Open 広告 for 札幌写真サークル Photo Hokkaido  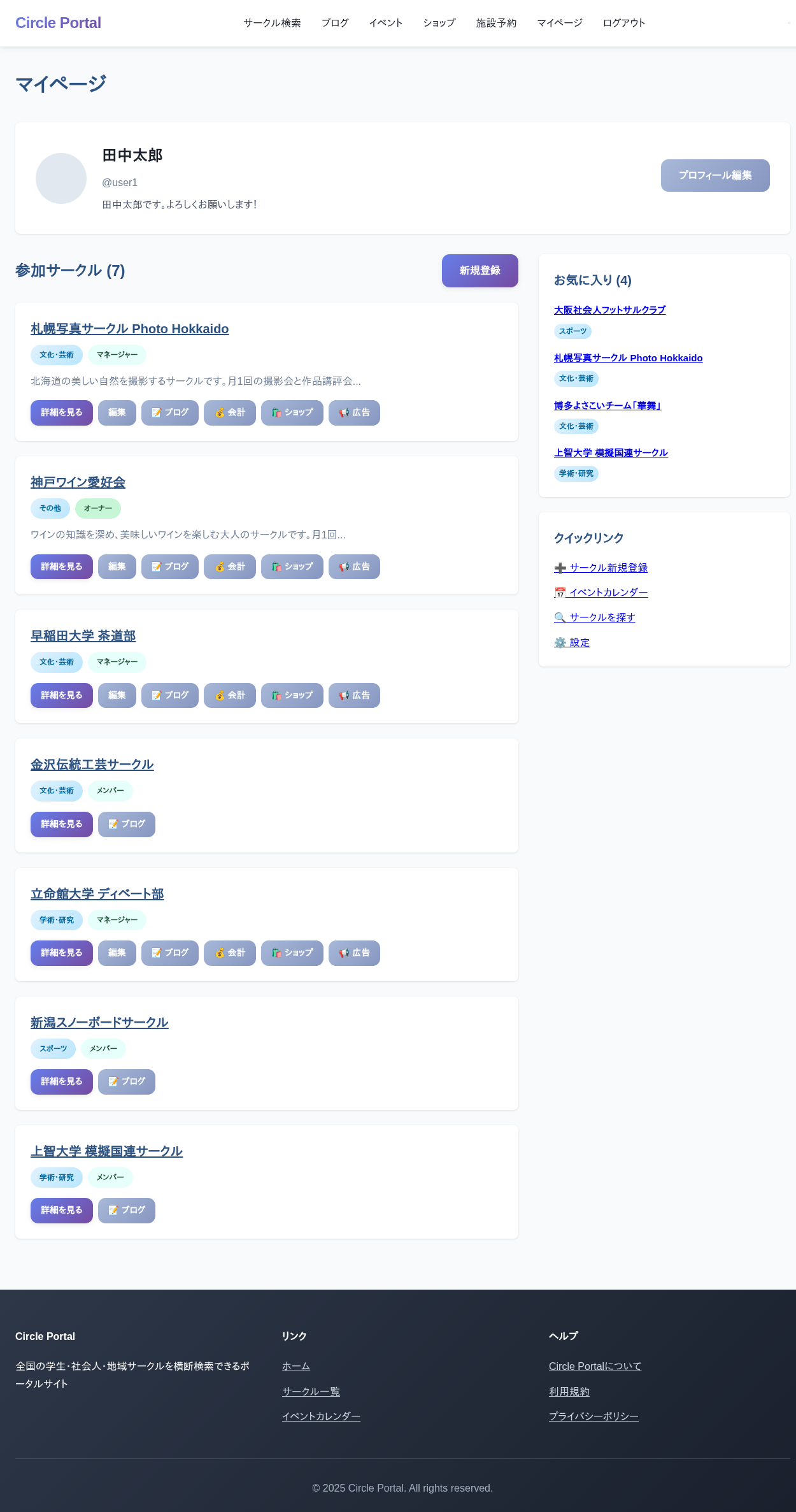[x=354, y=413]
